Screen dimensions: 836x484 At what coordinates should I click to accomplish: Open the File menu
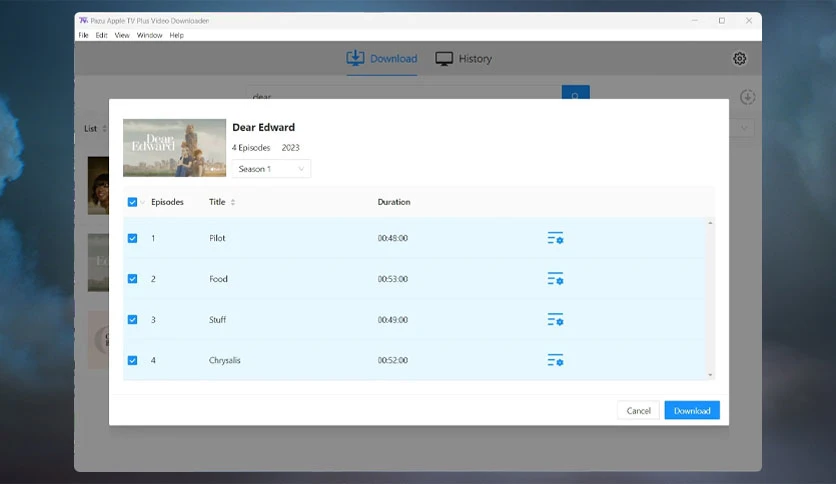pos(85,35)
